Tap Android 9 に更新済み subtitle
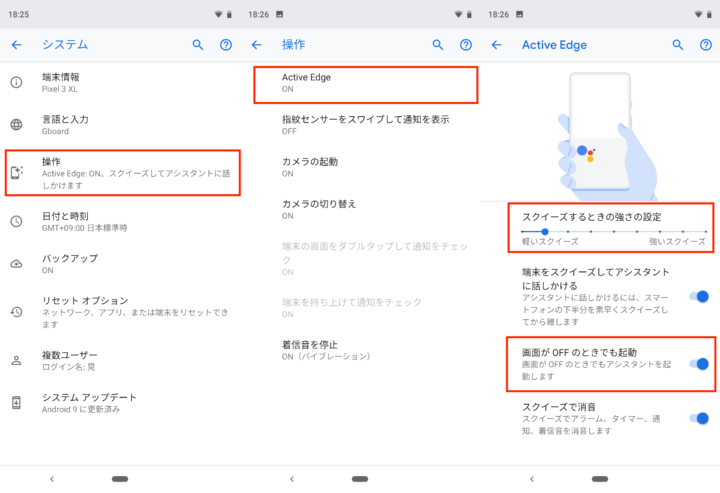The image size is (720, 493). 81,409
